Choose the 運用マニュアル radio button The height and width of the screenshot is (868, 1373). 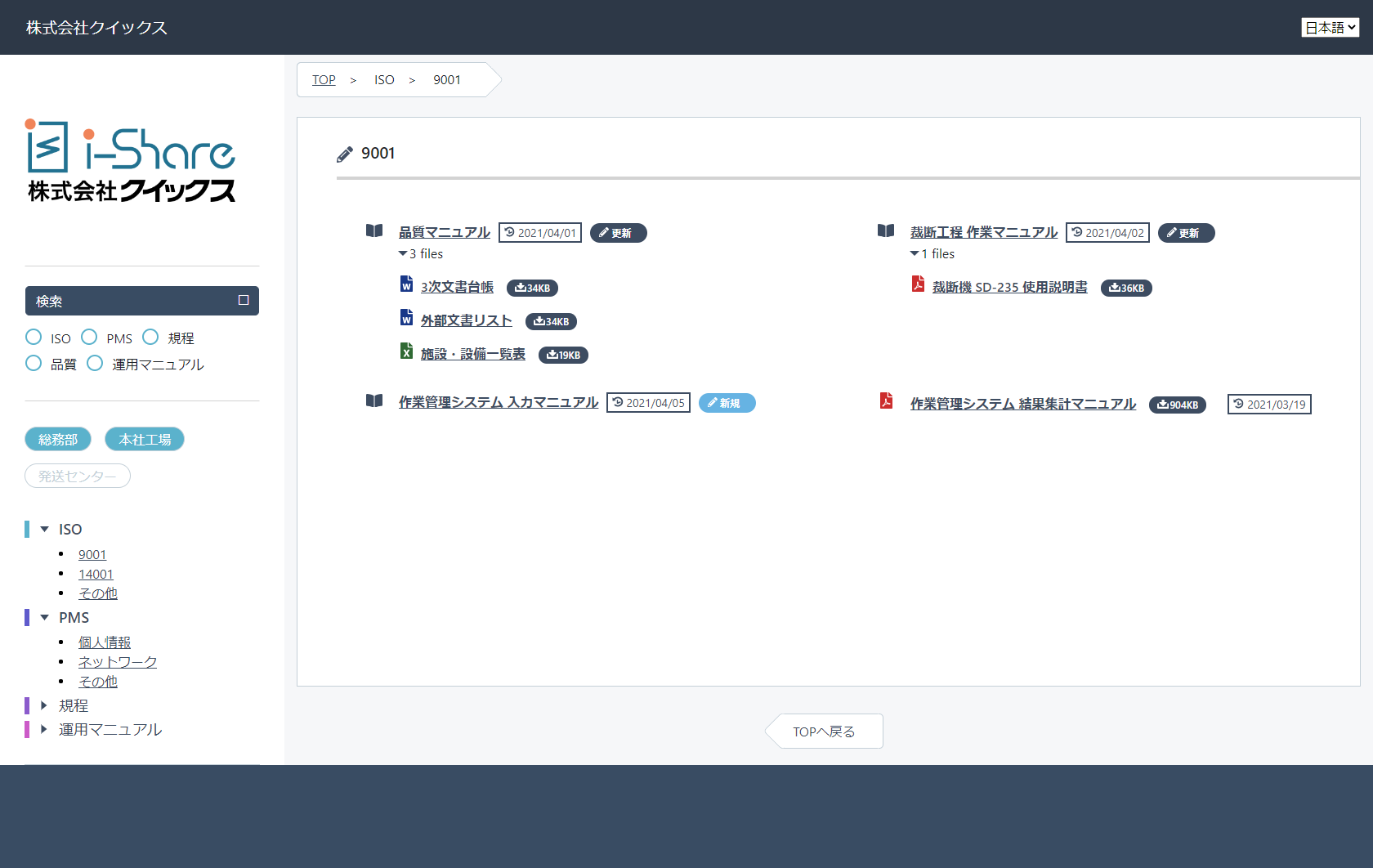point(95,364)
